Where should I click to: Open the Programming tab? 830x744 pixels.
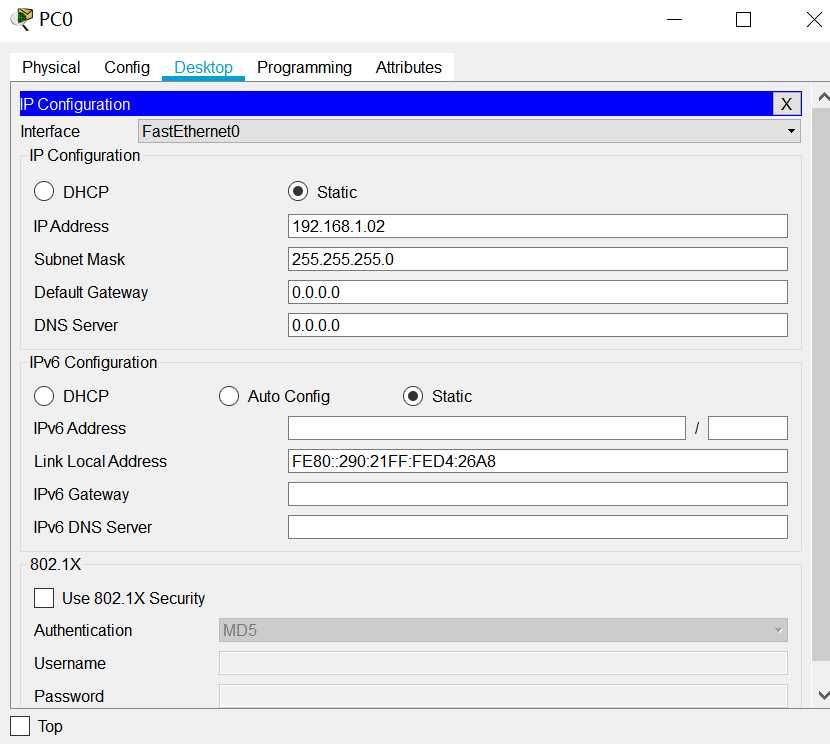coord(304,67)
